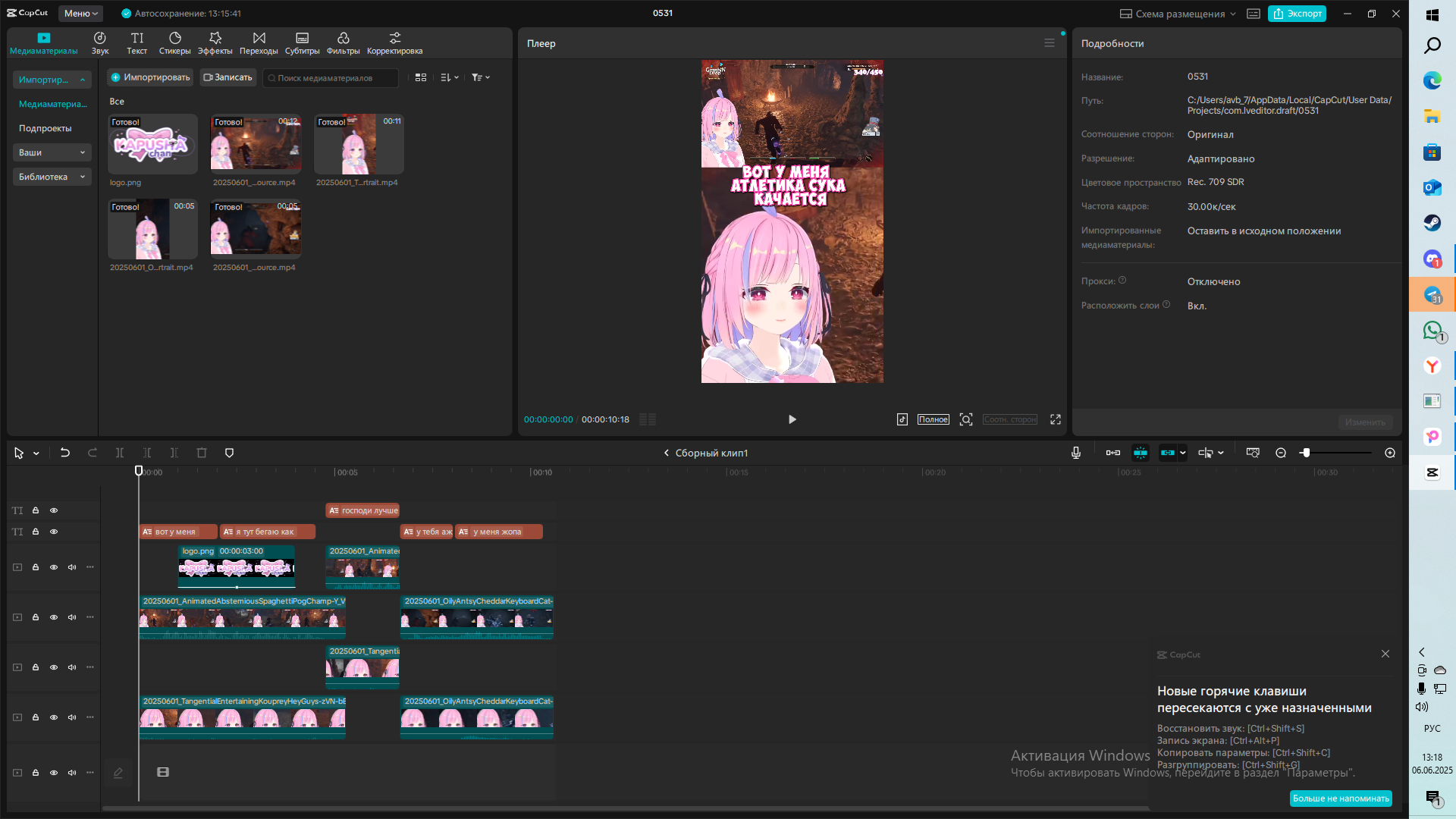Add a marker with the shield icon

pyautogui.click(x=229, y=453)
